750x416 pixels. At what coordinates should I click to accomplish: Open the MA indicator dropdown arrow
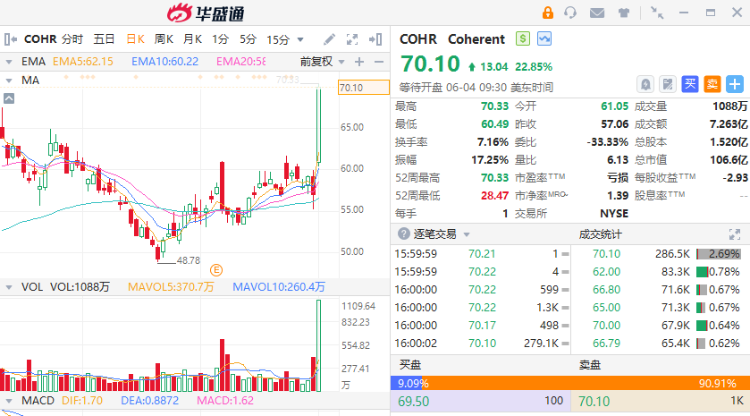coord(9,80)
